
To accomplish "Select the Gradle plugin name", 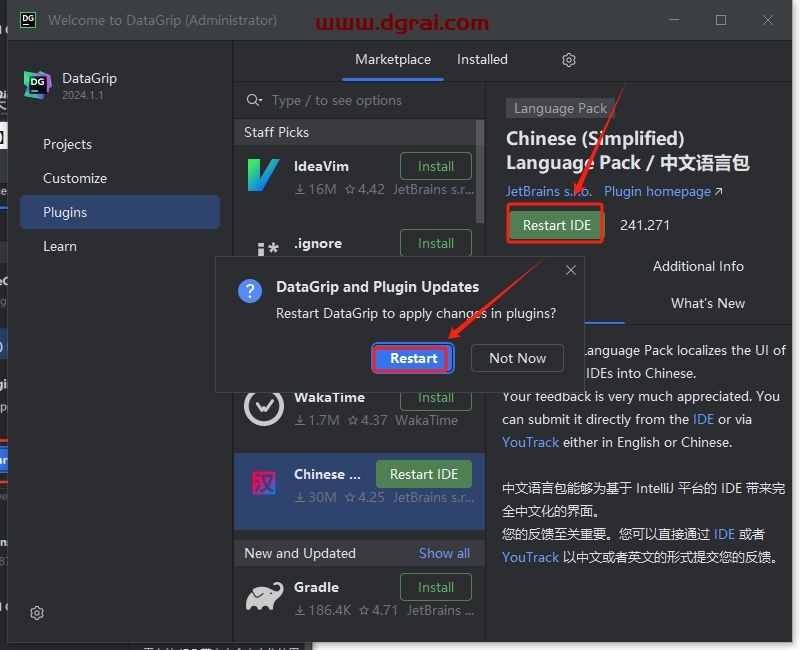I will [x=316, y=587].
